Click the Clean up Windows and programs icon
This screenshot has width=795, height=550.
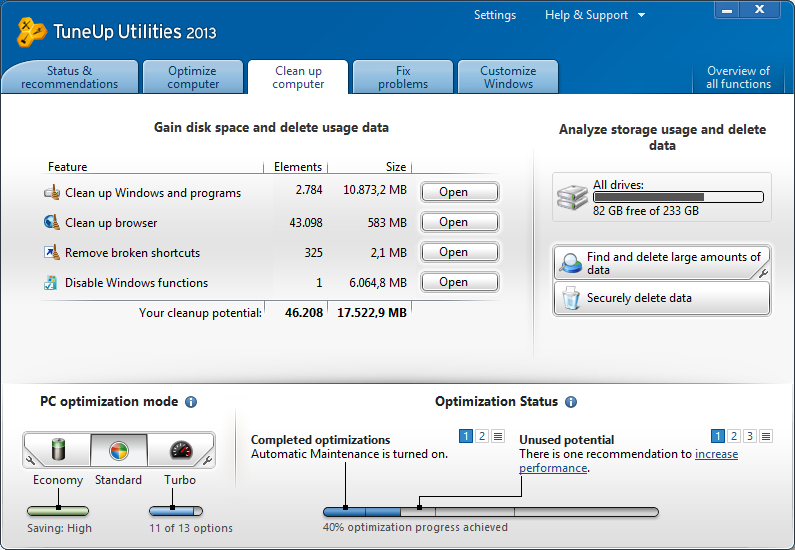pos(52,193)
